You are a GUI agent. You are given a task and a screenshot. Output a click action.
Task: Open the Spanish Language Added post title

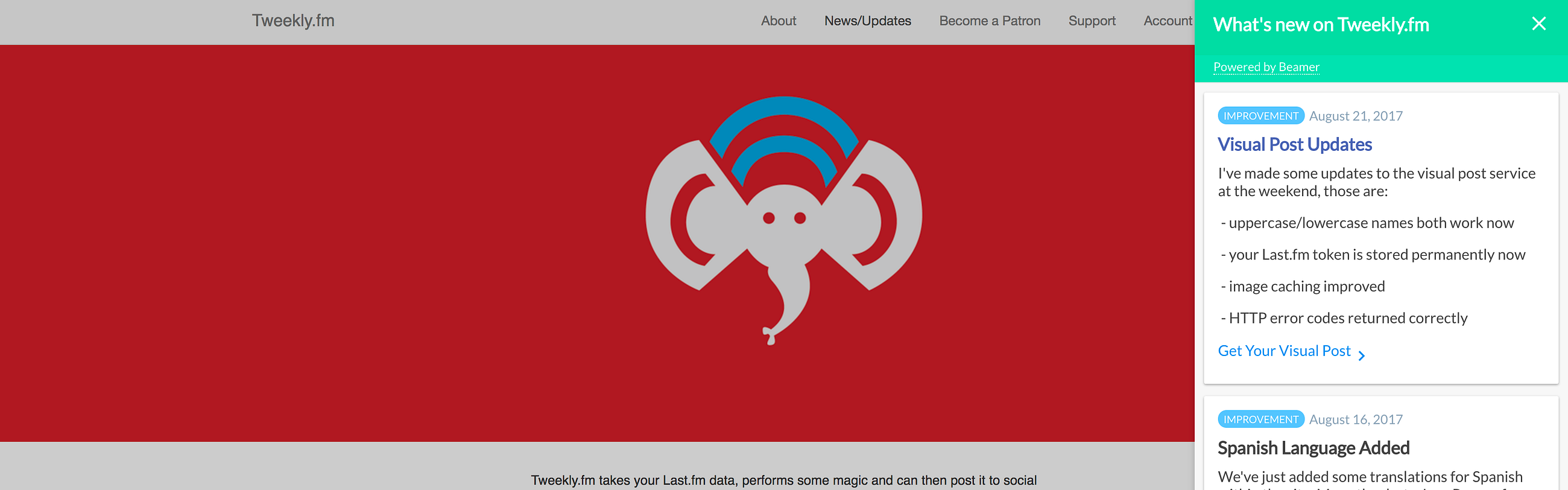point(1314,448)
